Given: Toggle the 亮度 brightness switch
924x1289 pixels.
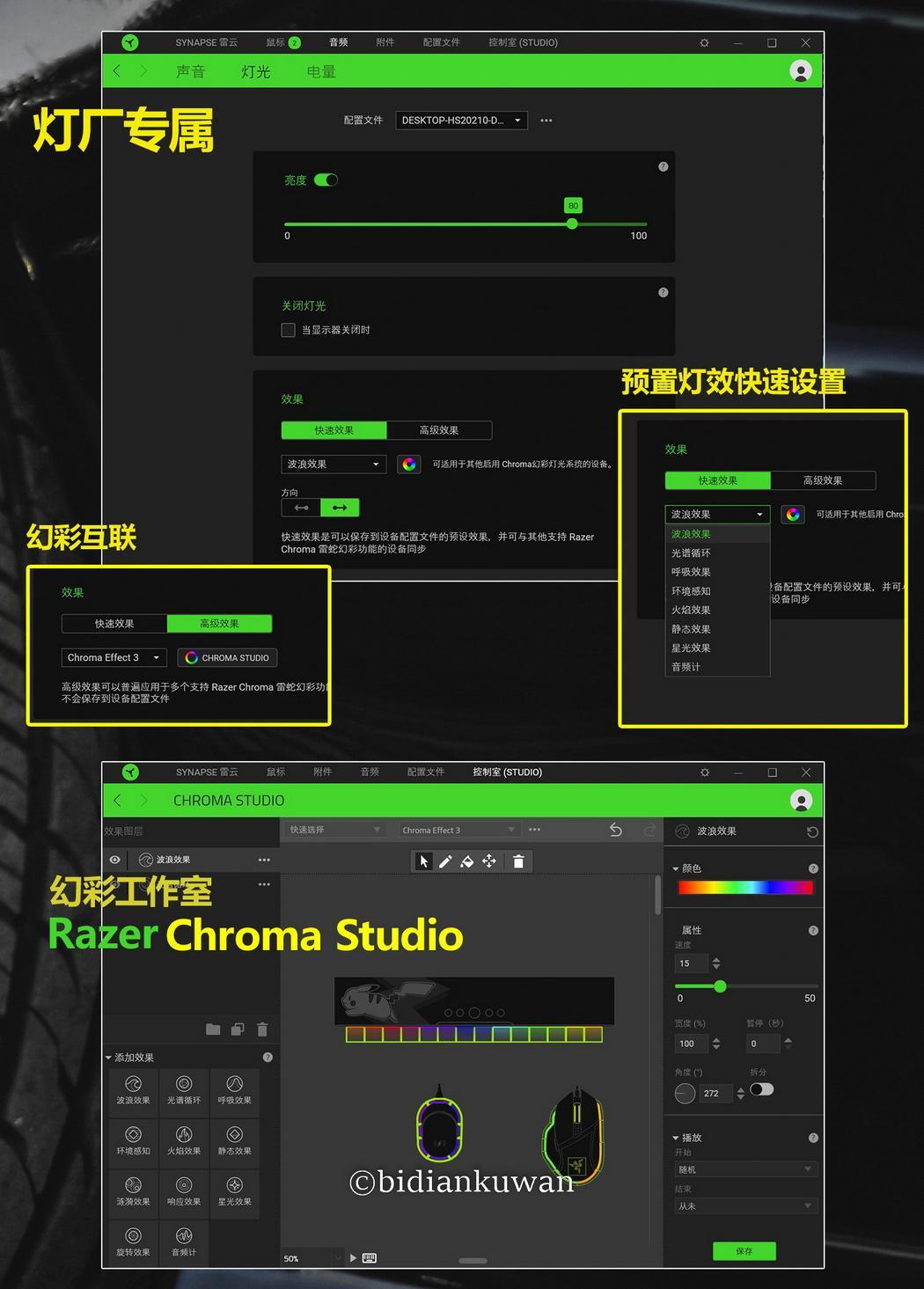Looking at the screenshot, I should 326,179.
